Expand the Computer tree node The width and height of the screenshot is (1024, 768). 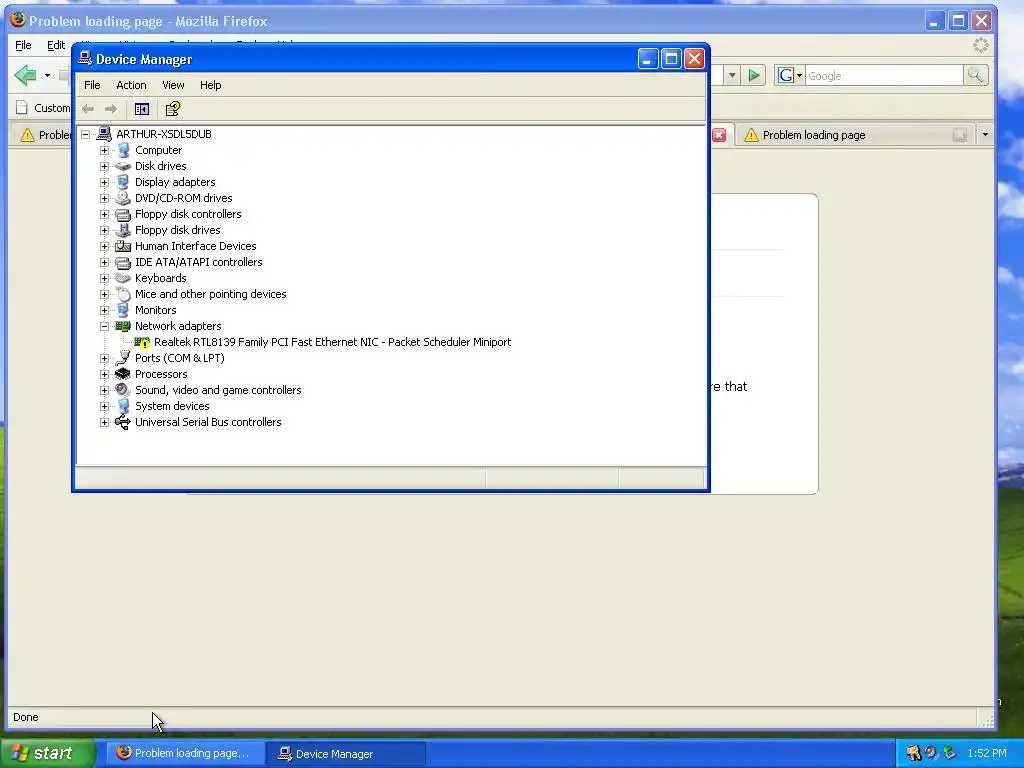[x=104, y=150]
